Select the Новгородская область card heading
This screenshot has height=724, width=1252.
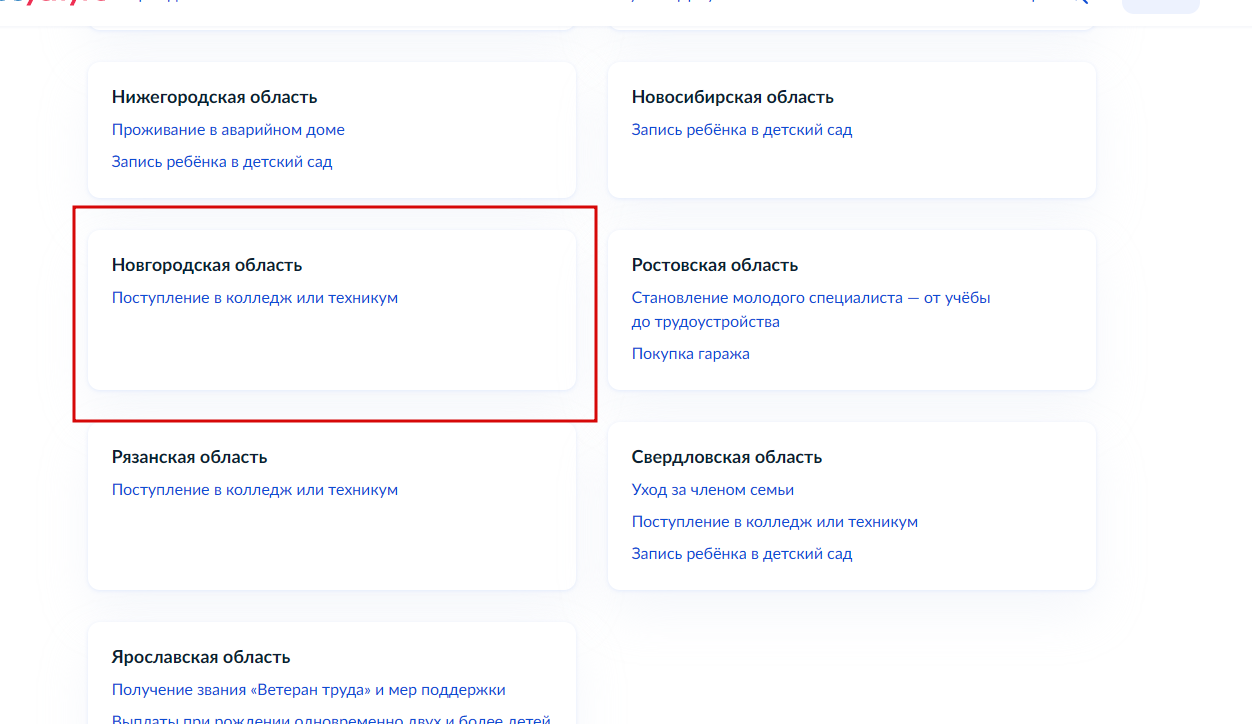point(207,265)
